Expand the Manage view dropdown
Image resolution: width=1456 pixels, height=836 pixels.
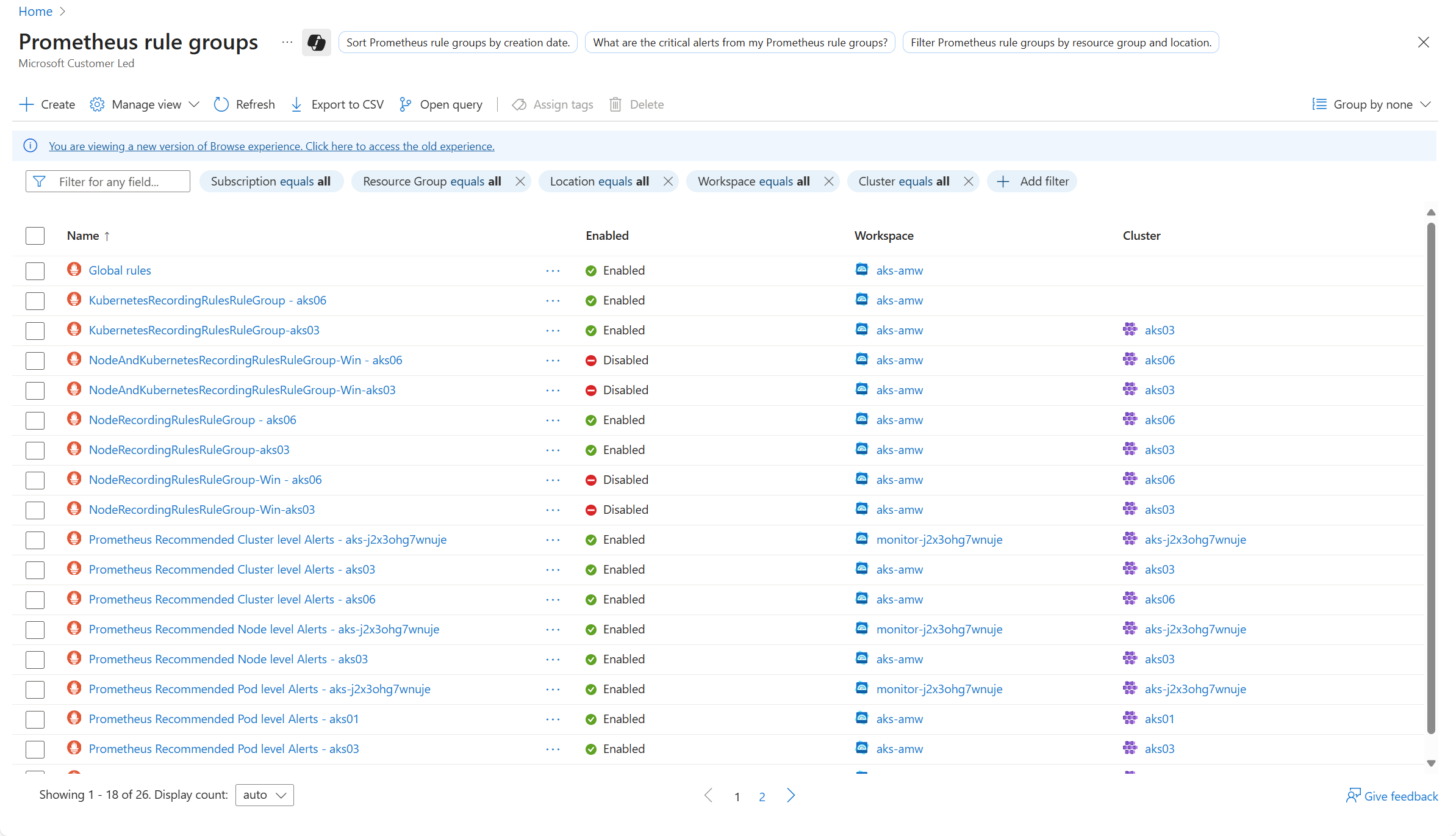click(x=145, y=104)
